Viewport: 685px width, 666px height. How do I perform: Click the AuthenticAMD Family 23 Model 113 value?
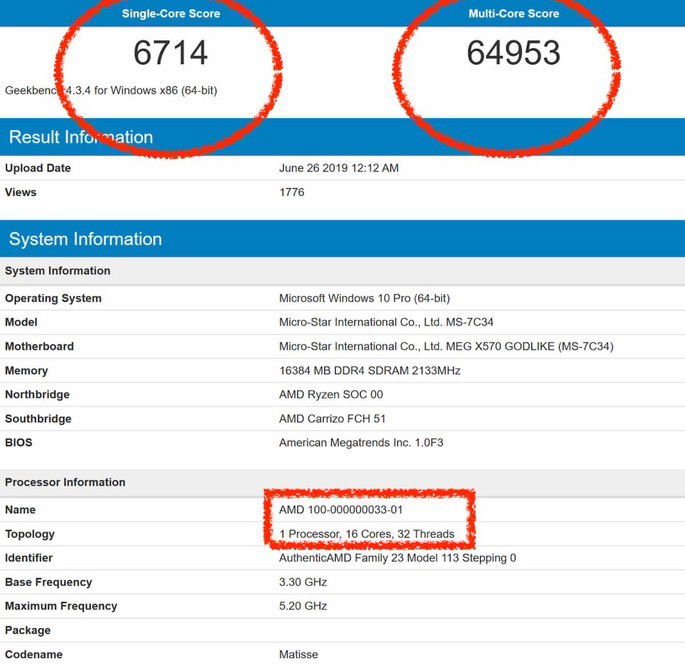(x=398, y=558)
